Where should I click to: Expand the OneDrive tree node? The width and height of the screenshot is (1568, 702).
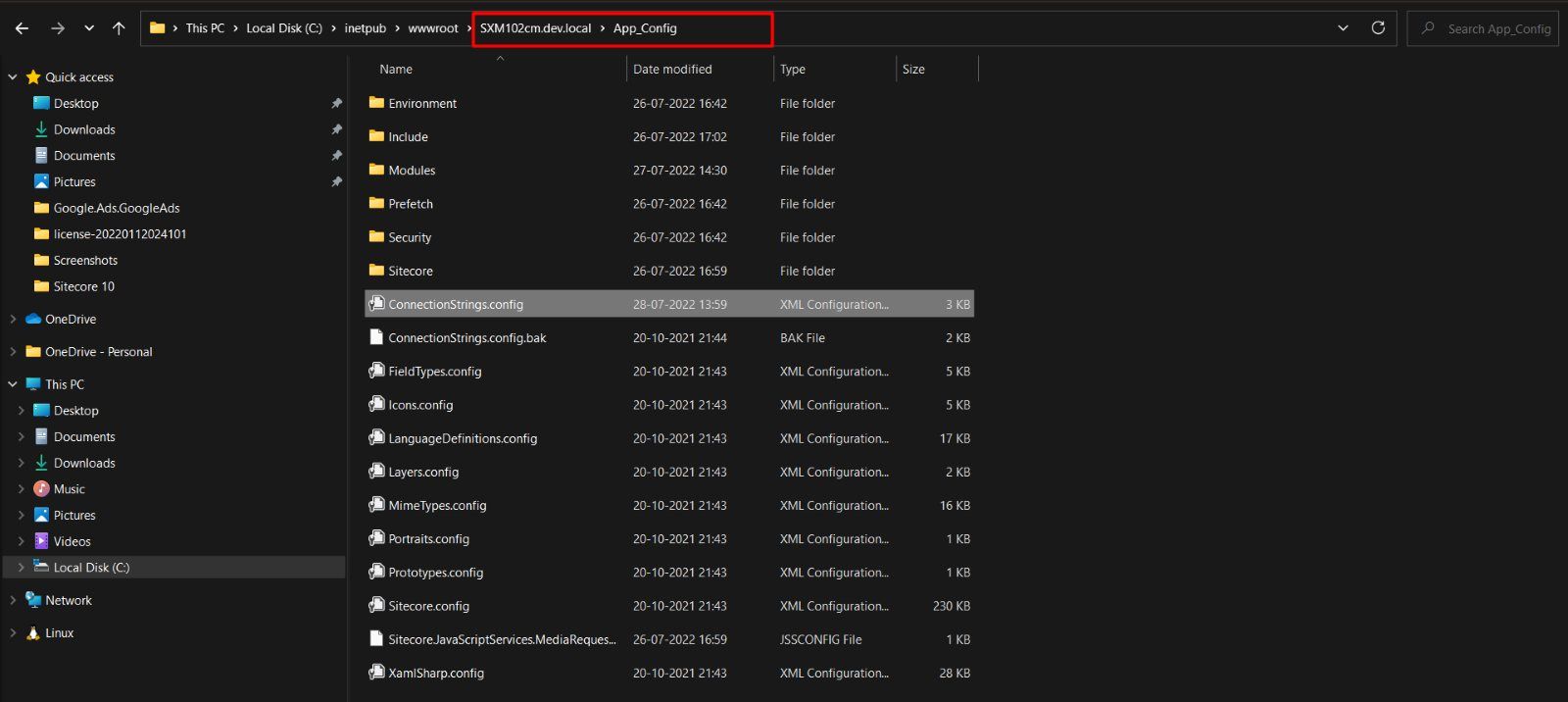(x=13, y=320)
